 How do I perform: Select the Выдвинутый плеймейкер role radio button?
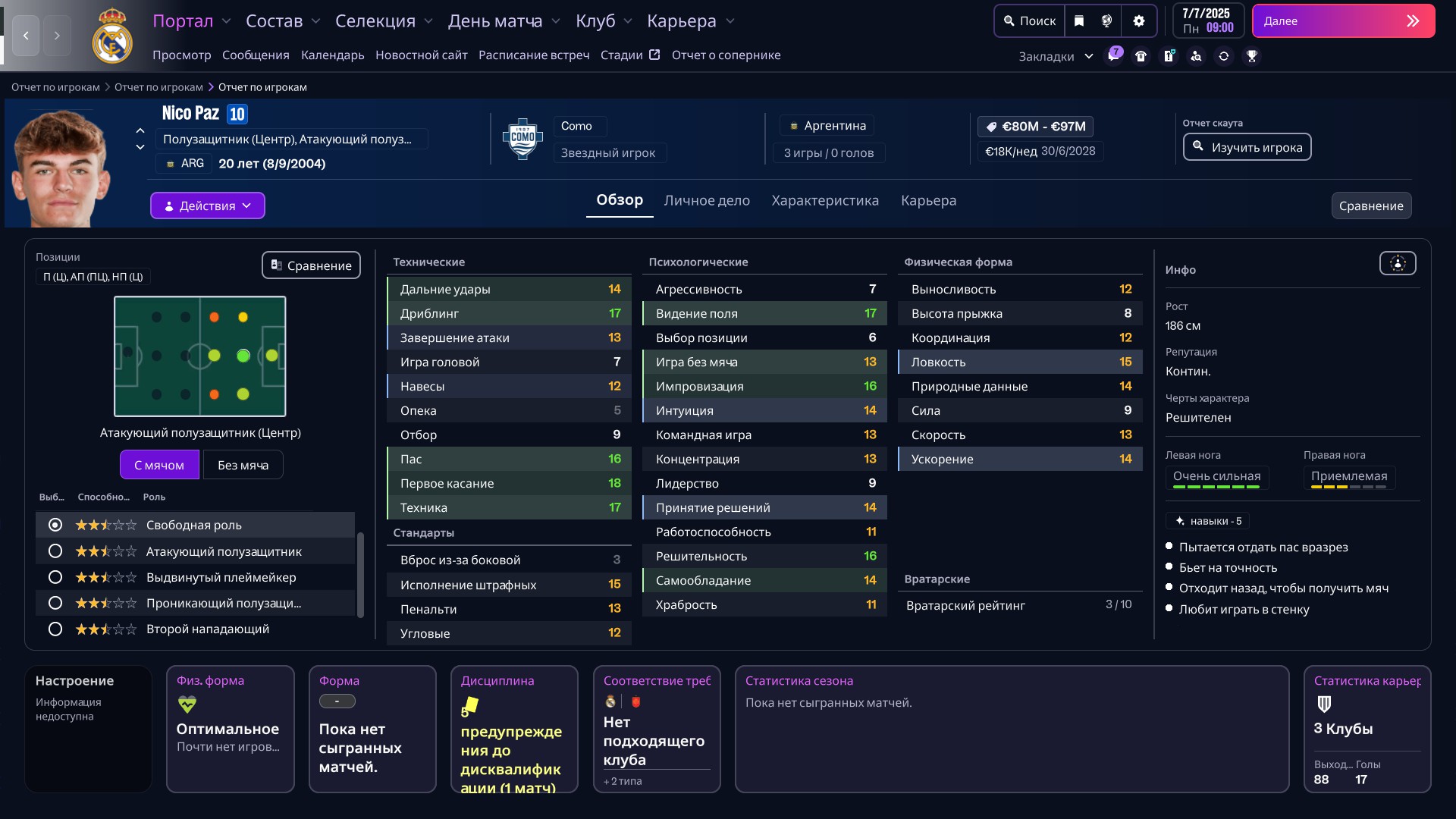tap(55, 577)
